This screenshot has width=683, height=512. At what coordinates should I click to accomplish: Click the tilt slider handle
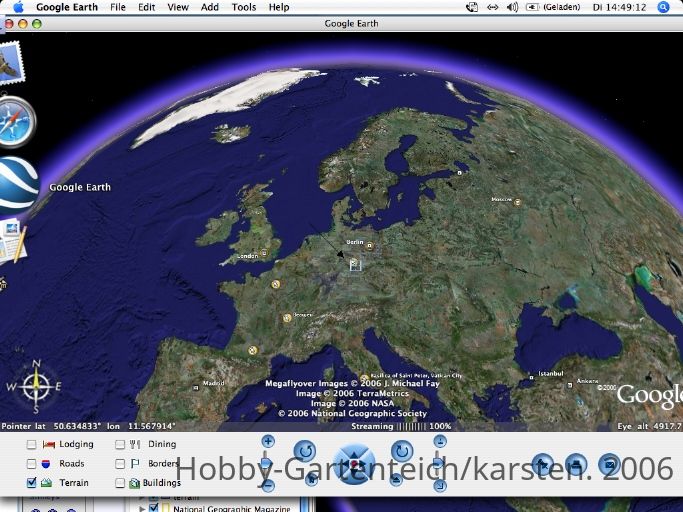[x=439, y=463]
